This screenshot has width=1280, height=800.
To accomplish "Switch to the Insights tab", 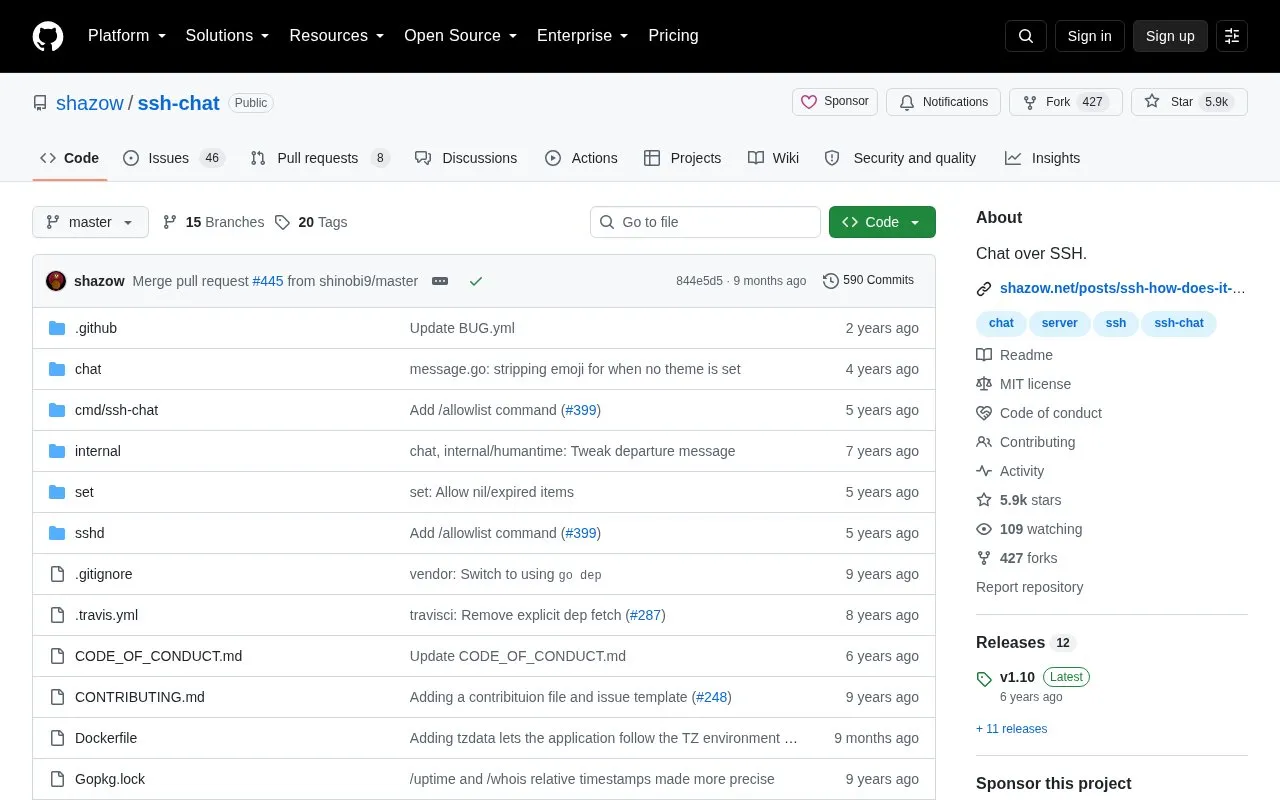I will [x=1042, y=158].
